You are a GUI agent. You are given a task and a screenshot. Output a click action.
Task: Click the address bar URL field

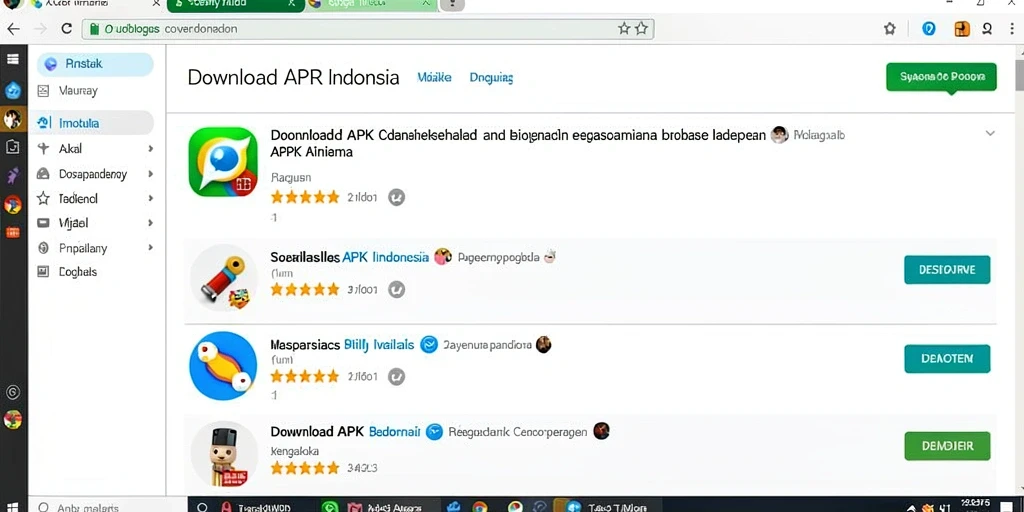point(368,29)
